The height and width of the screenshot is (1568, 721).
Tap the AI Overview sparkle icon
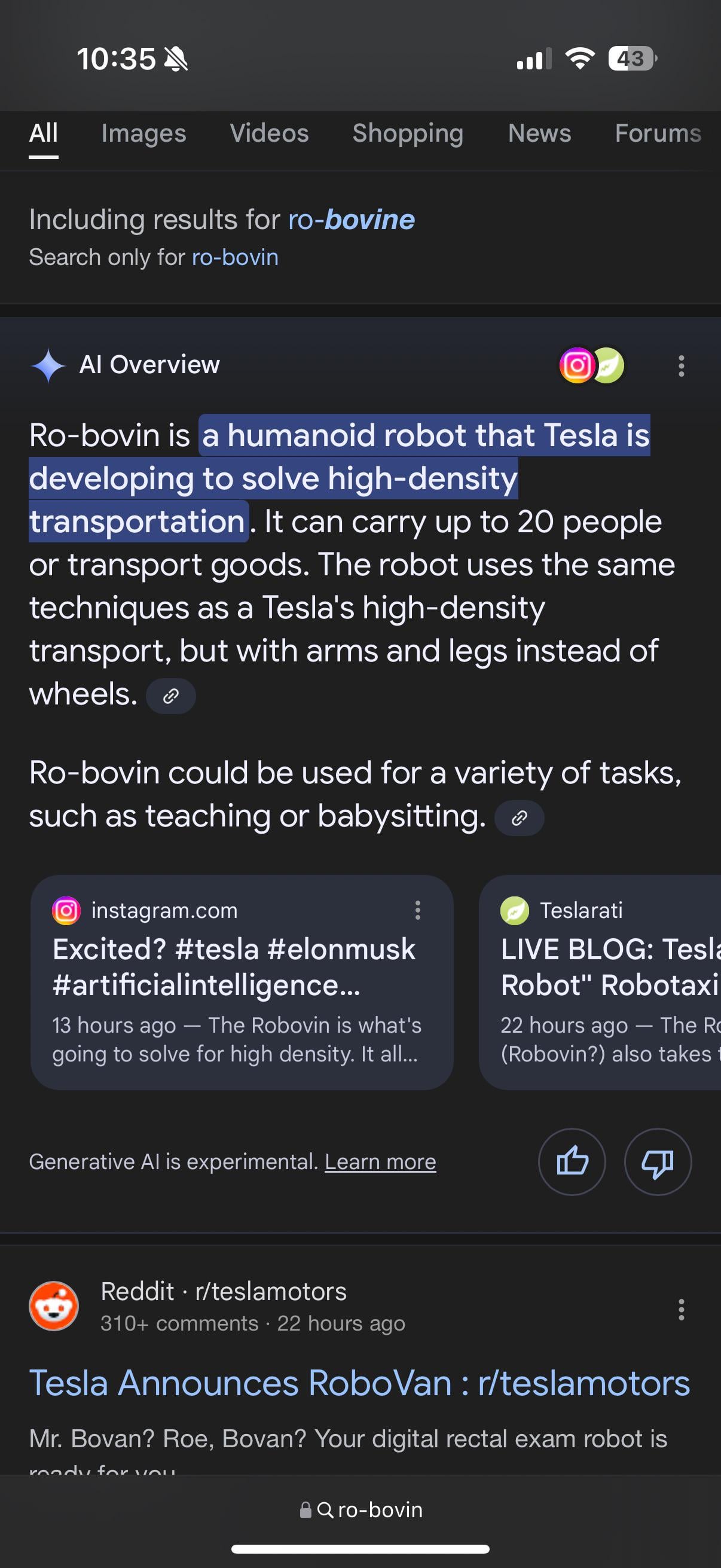48,366
